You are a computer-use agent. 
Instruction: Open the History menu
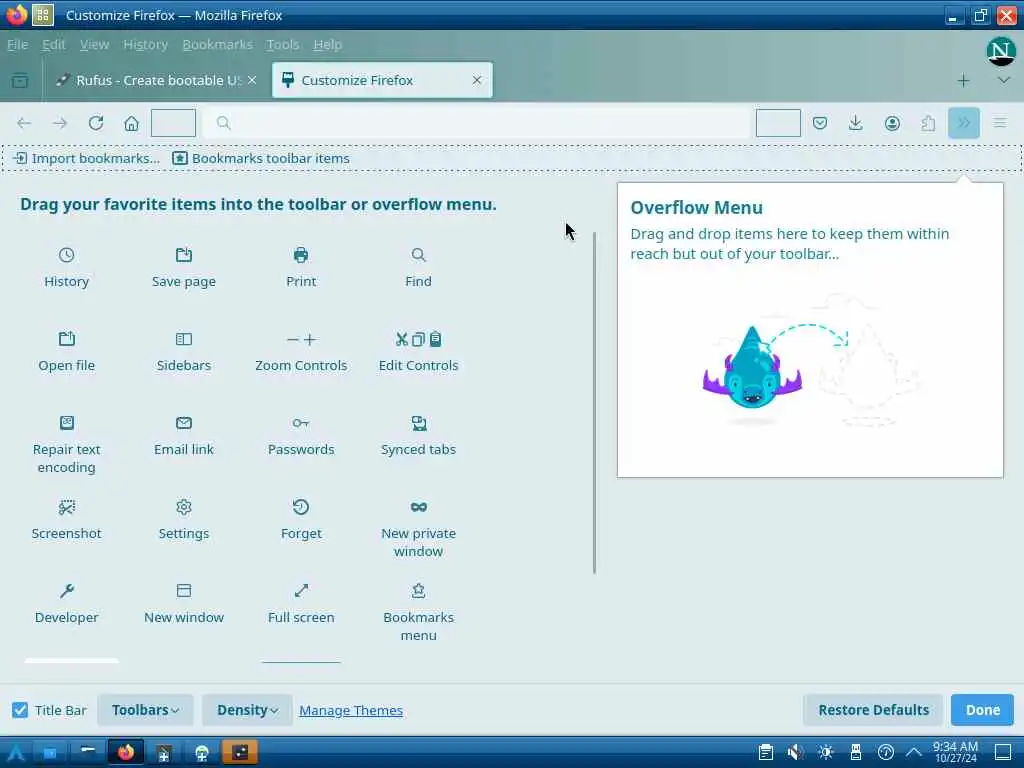pyautogui.click(x=146, y=44)
